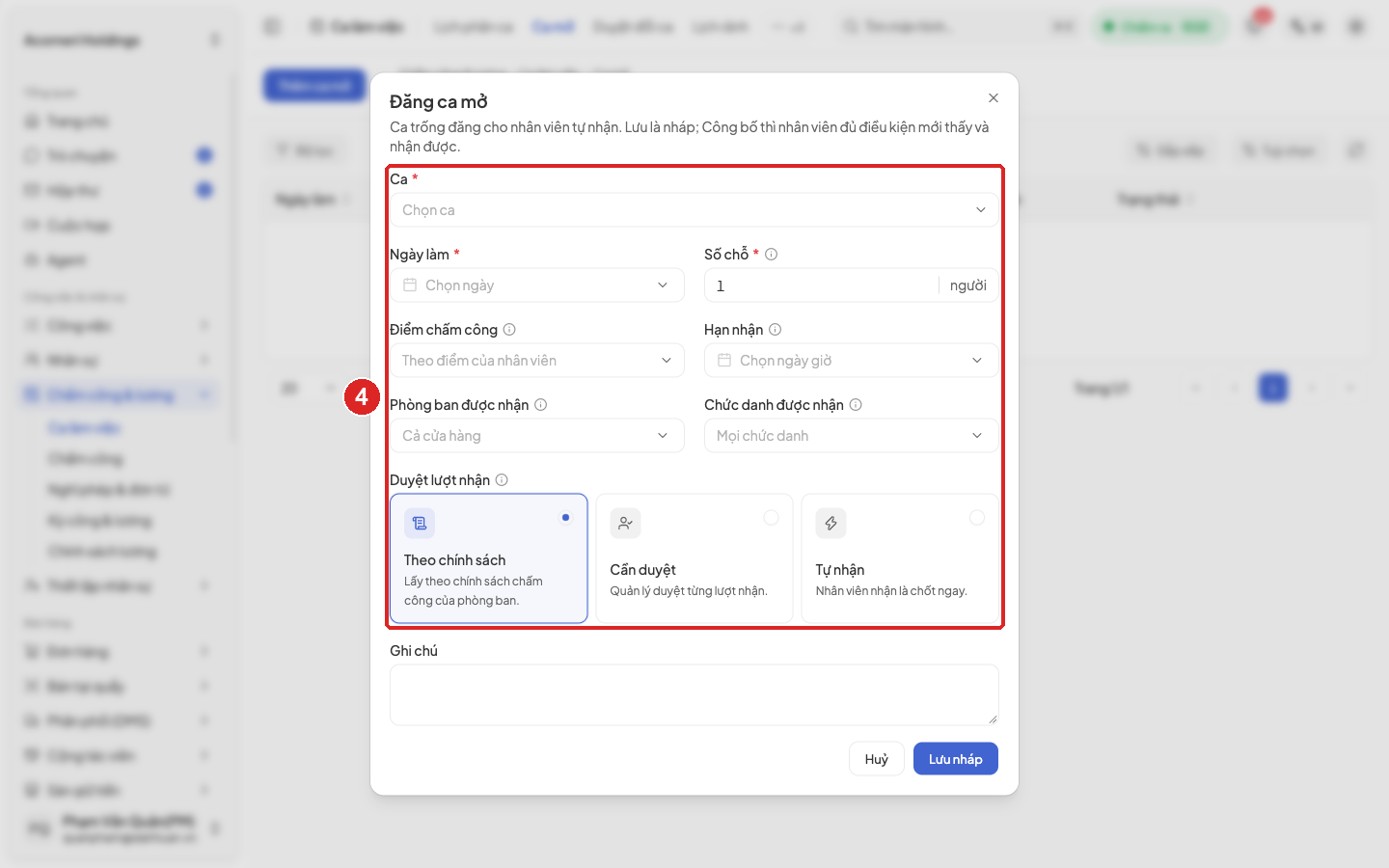The width and height of the screenshot is (1389, 868).
Task: Open the Chức danh được nhận dropdown
Action: pos(852,436)
